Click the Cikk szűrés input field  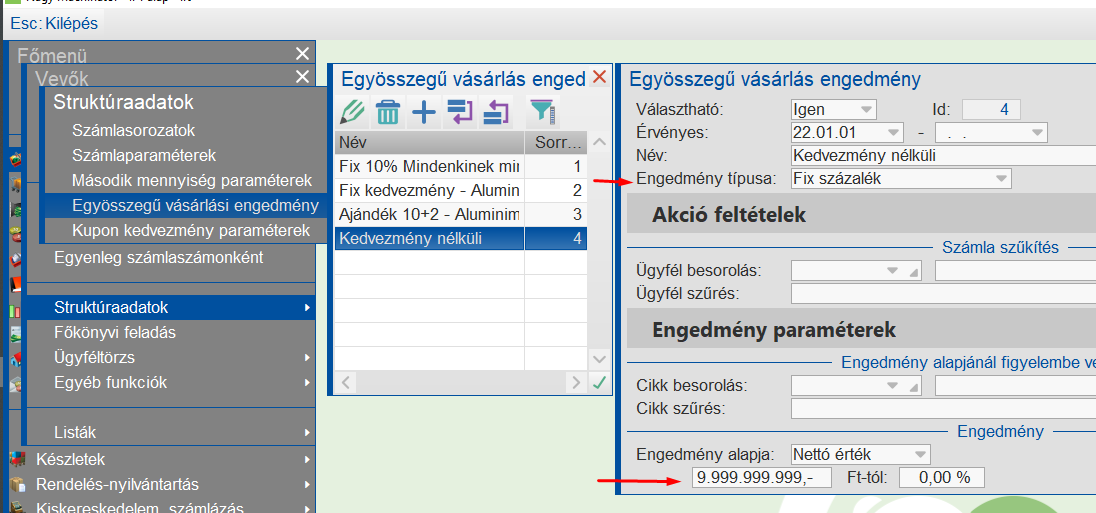click(943, 408)
